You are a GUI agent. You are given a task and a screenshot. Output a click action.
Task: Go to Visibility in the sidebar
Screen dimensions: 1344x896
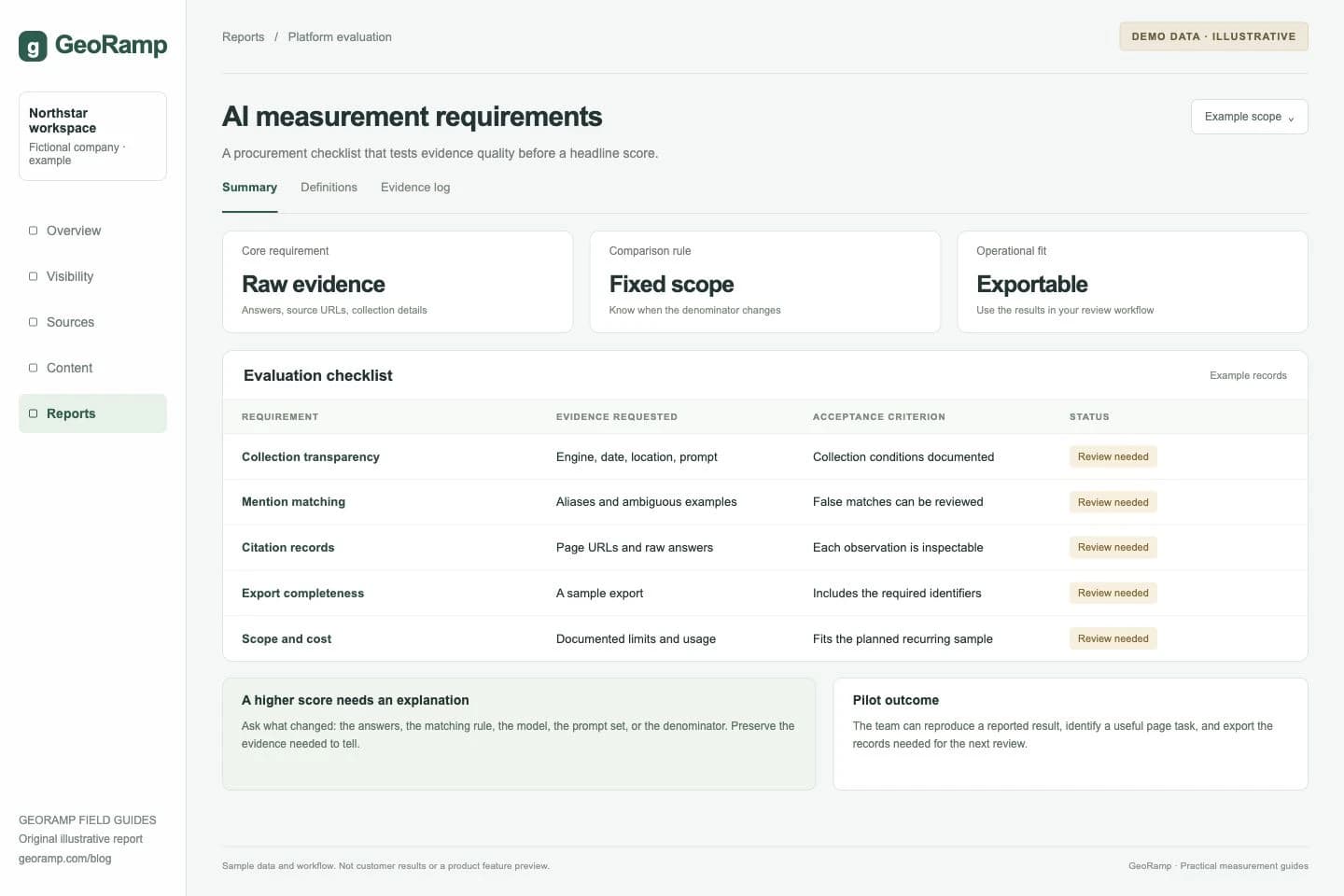[92, 276]
